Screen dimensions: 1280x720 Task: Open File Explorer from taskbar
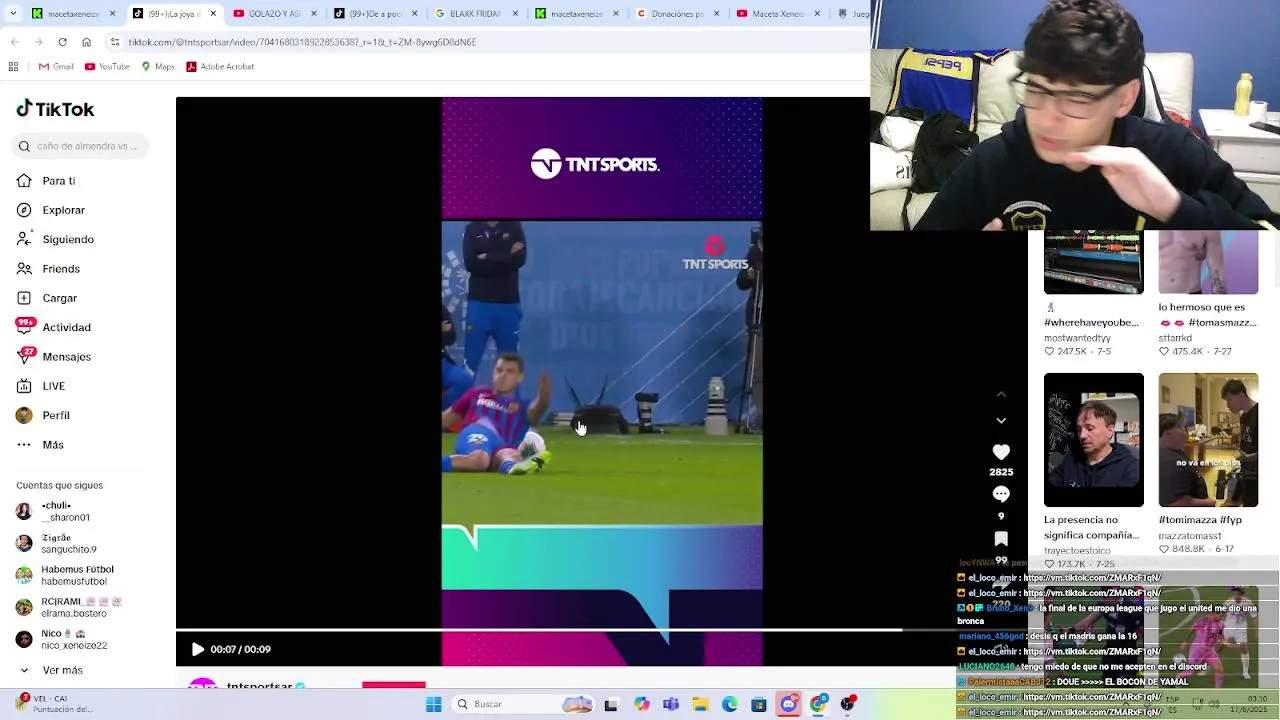click(700, 704)
